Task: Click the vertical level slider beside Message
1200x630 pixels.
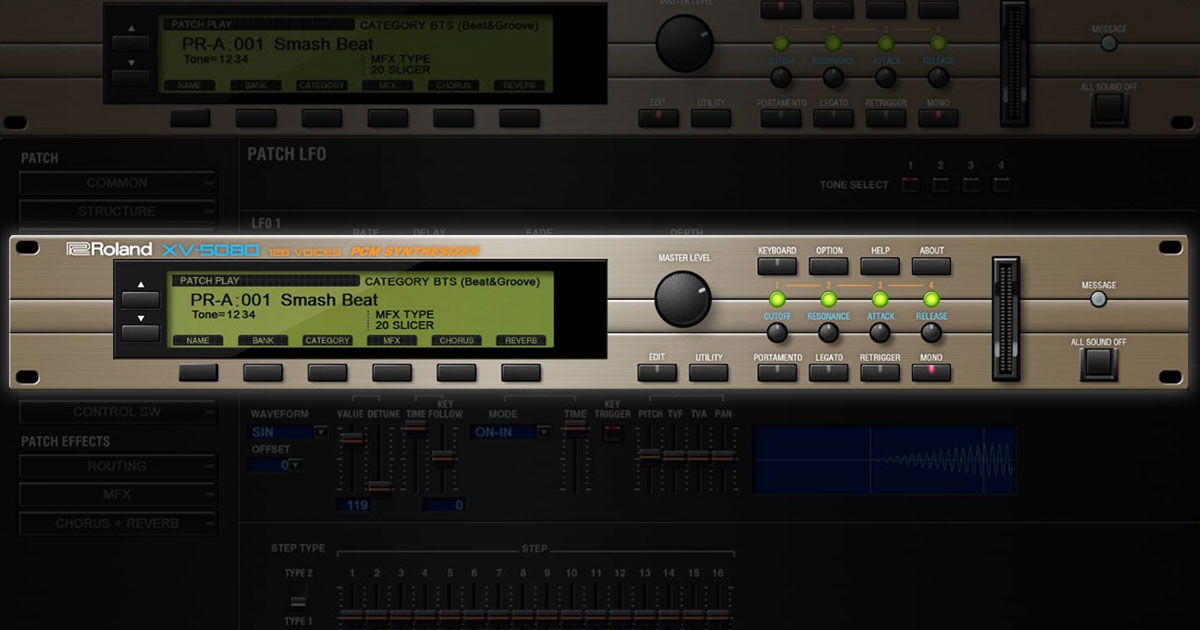Action: 1005,318
